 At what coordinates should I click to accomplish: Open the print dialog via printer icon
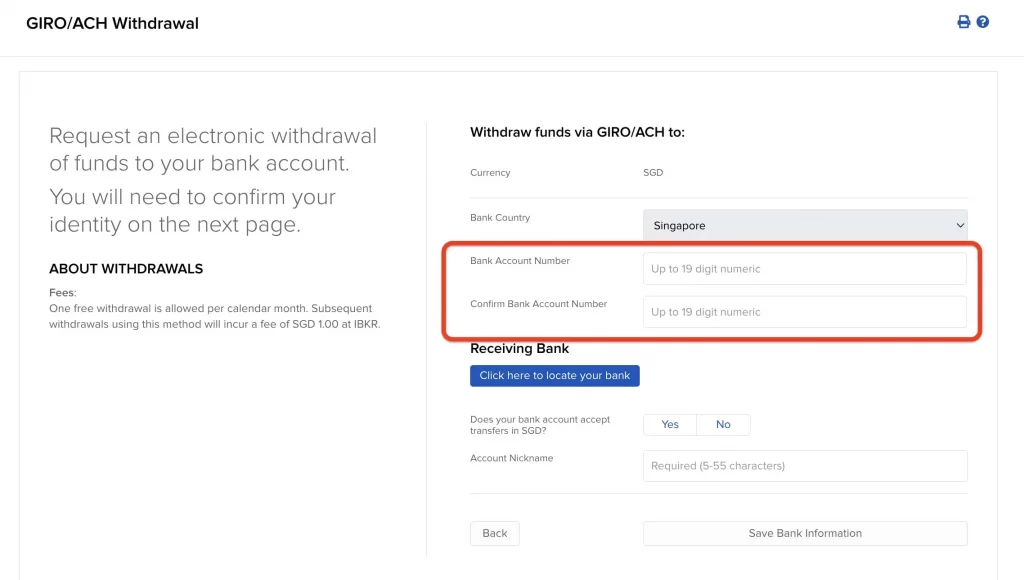pos(963,21)
